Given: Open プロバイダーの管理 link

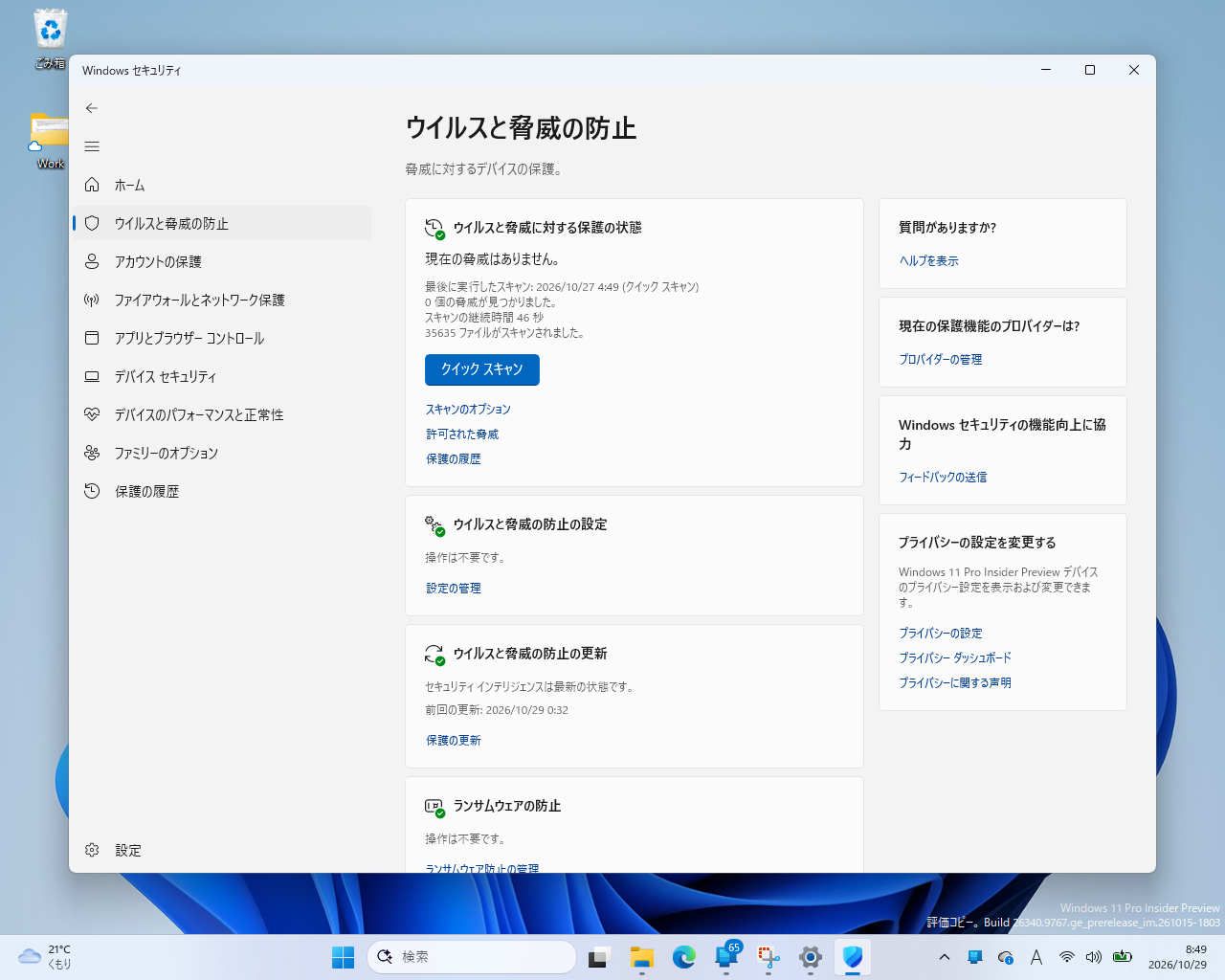Looking at the screenshot, I should (x=941, y=359).
